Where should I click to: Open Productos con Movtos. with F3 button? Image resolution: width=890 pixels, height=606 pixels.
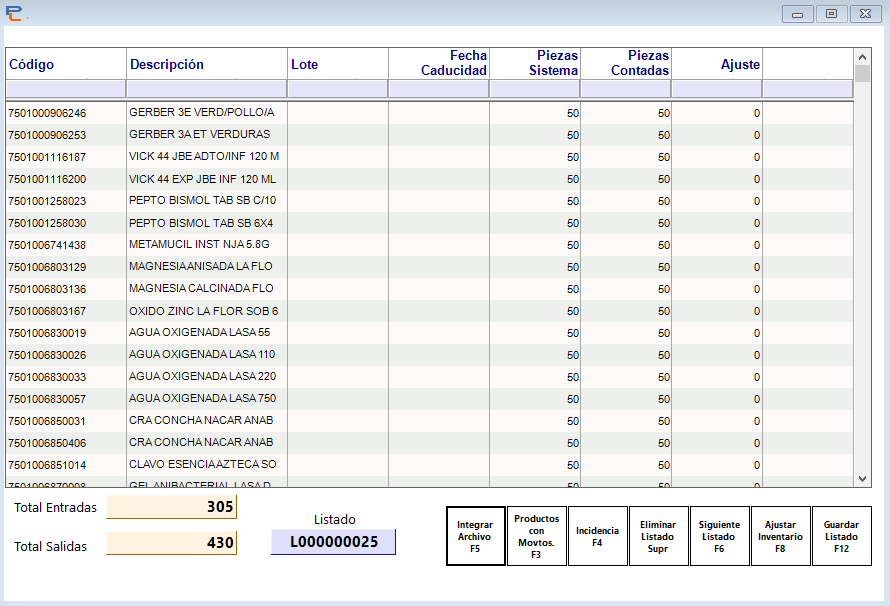tap(537, 535)
